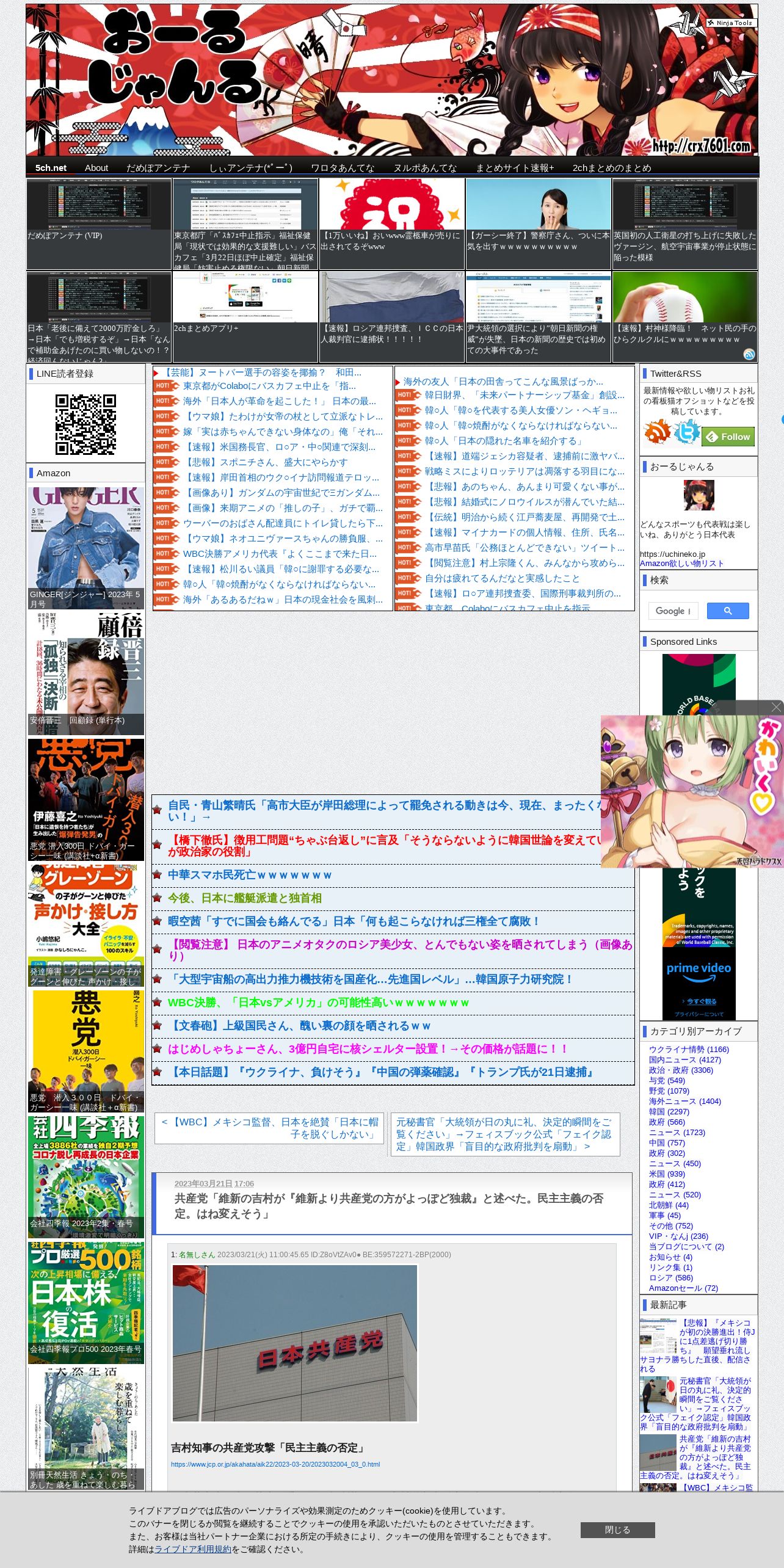Open the ワロタあんてな menu item
Viewport: 784px width, 1568px height.
point(343,168)
